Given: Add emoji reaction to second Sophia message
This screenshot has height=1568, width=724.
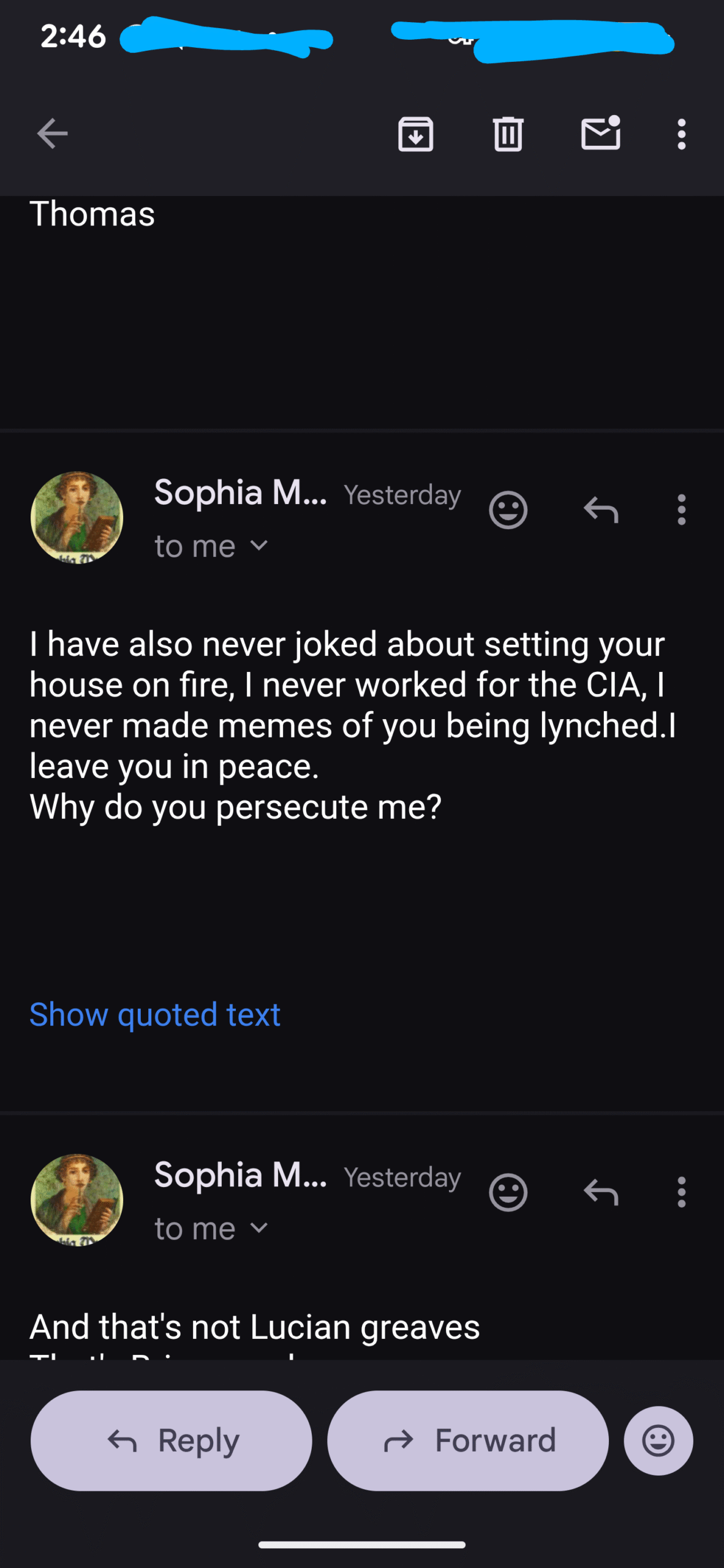Looking at the screenshot, I should pos(508,1193).
